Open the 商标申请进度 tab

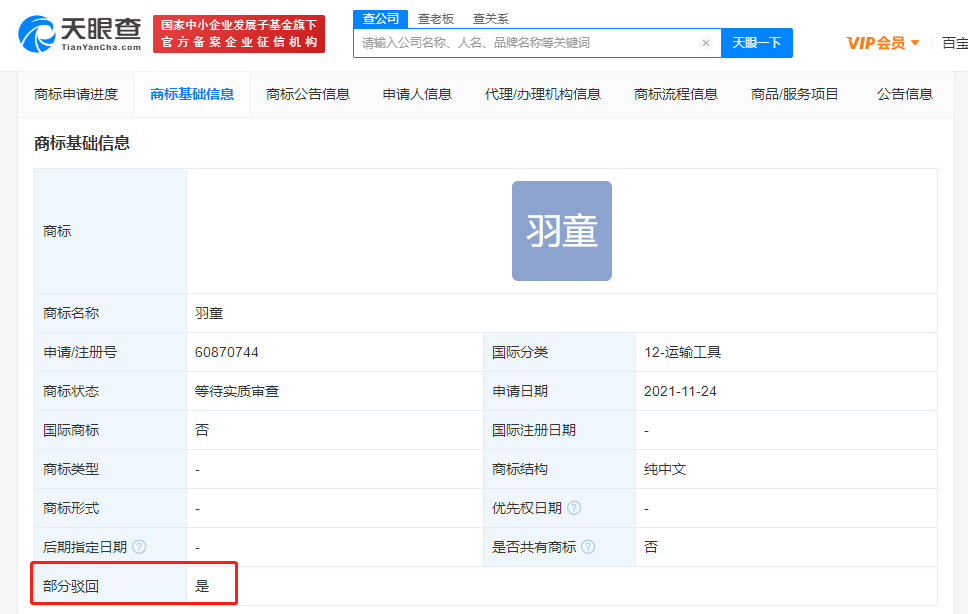coord(76,94)
